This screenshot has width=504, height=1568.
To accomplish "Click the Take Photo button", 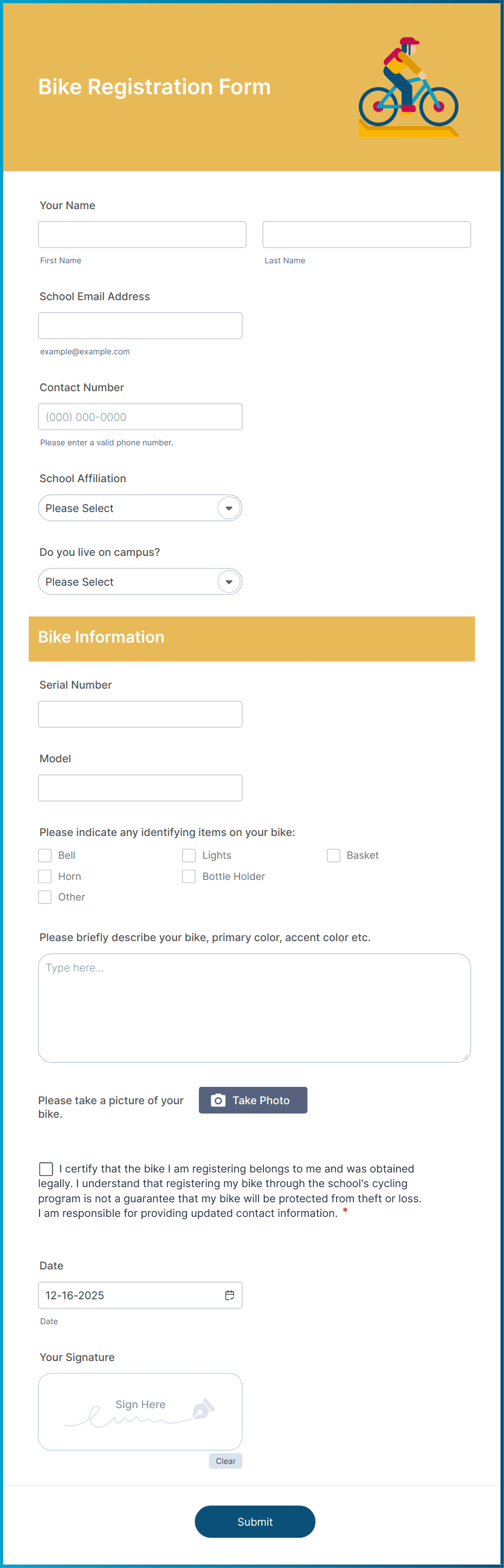I will [253, 1100].
